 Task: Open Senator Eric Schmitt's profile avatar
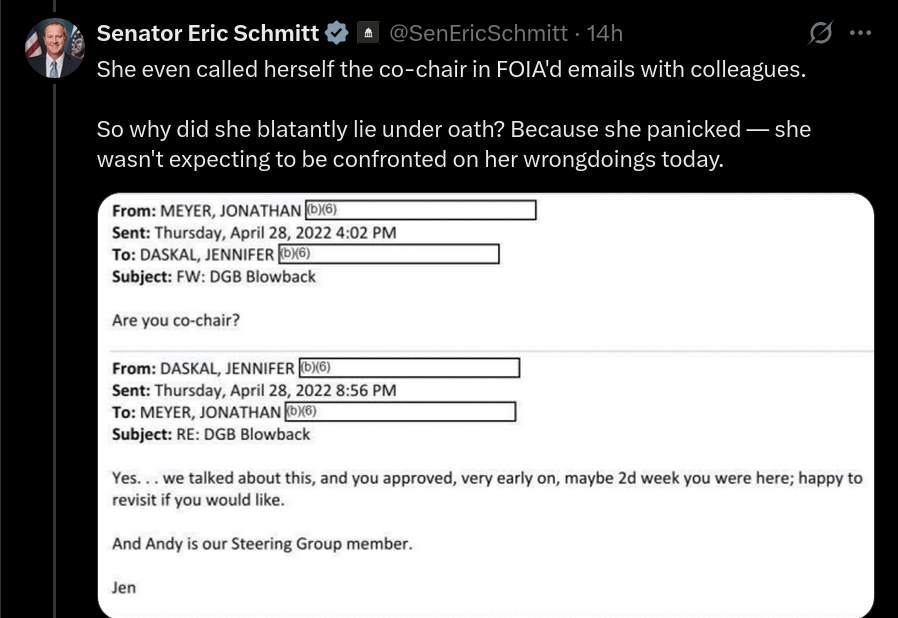55,48
